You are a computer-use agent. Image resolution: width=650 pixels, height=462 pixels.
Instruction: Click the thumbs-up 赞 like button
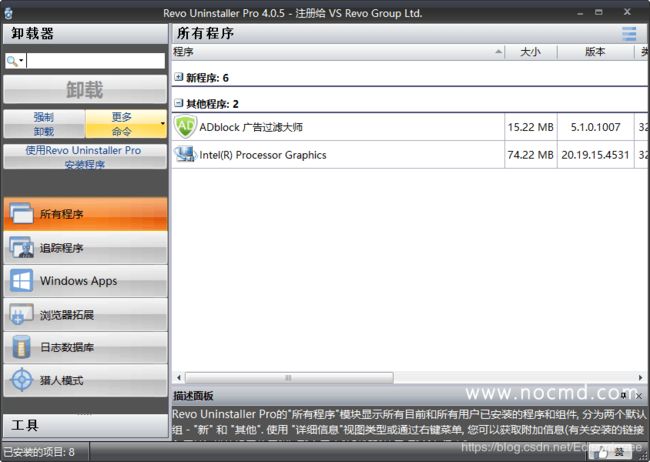click(610, 452)
